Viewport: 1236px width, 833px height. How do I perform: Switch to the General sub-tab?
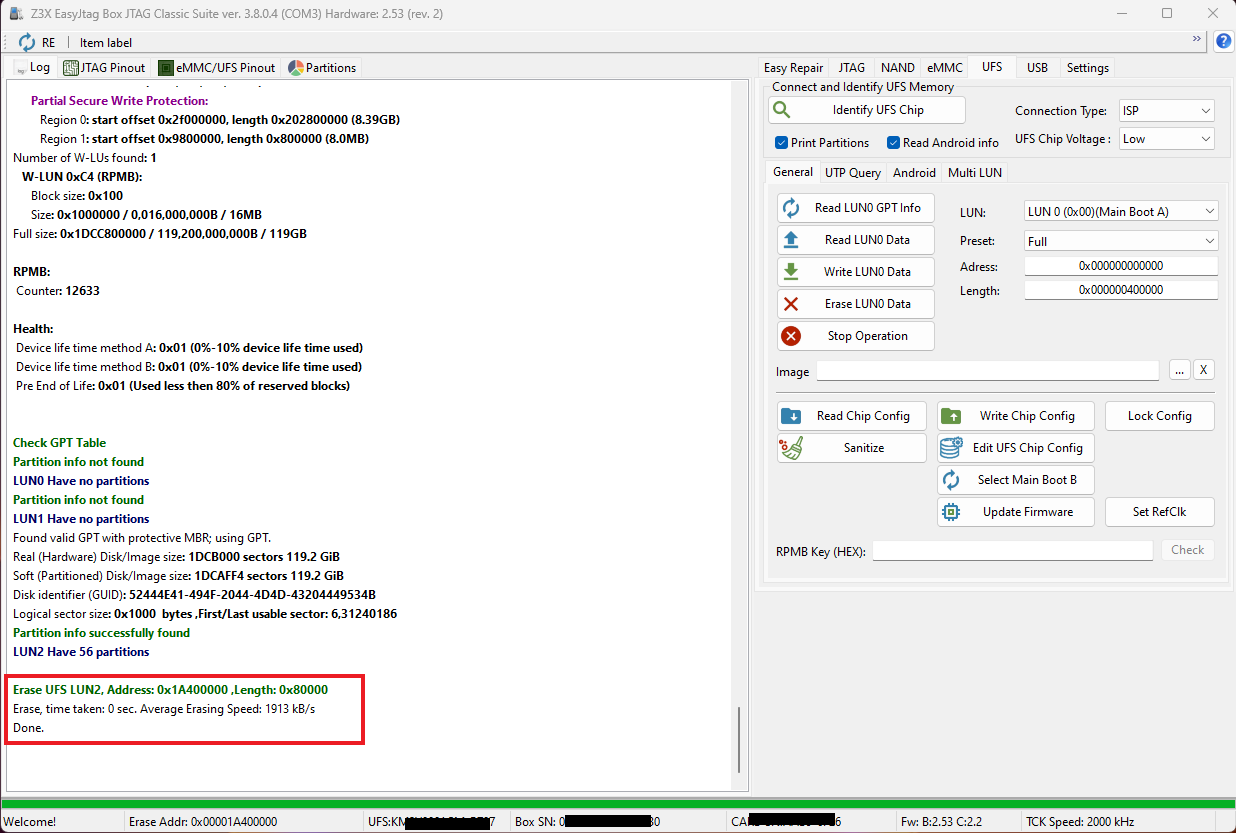click(792, 172)
